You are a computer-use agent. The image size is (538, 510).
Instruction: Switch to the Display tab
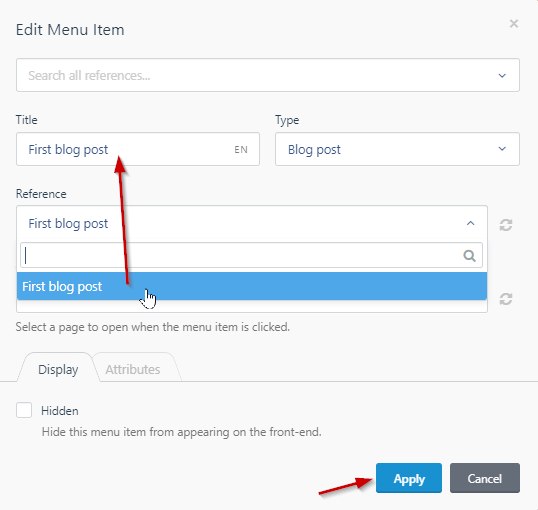(x=58, y=370)
